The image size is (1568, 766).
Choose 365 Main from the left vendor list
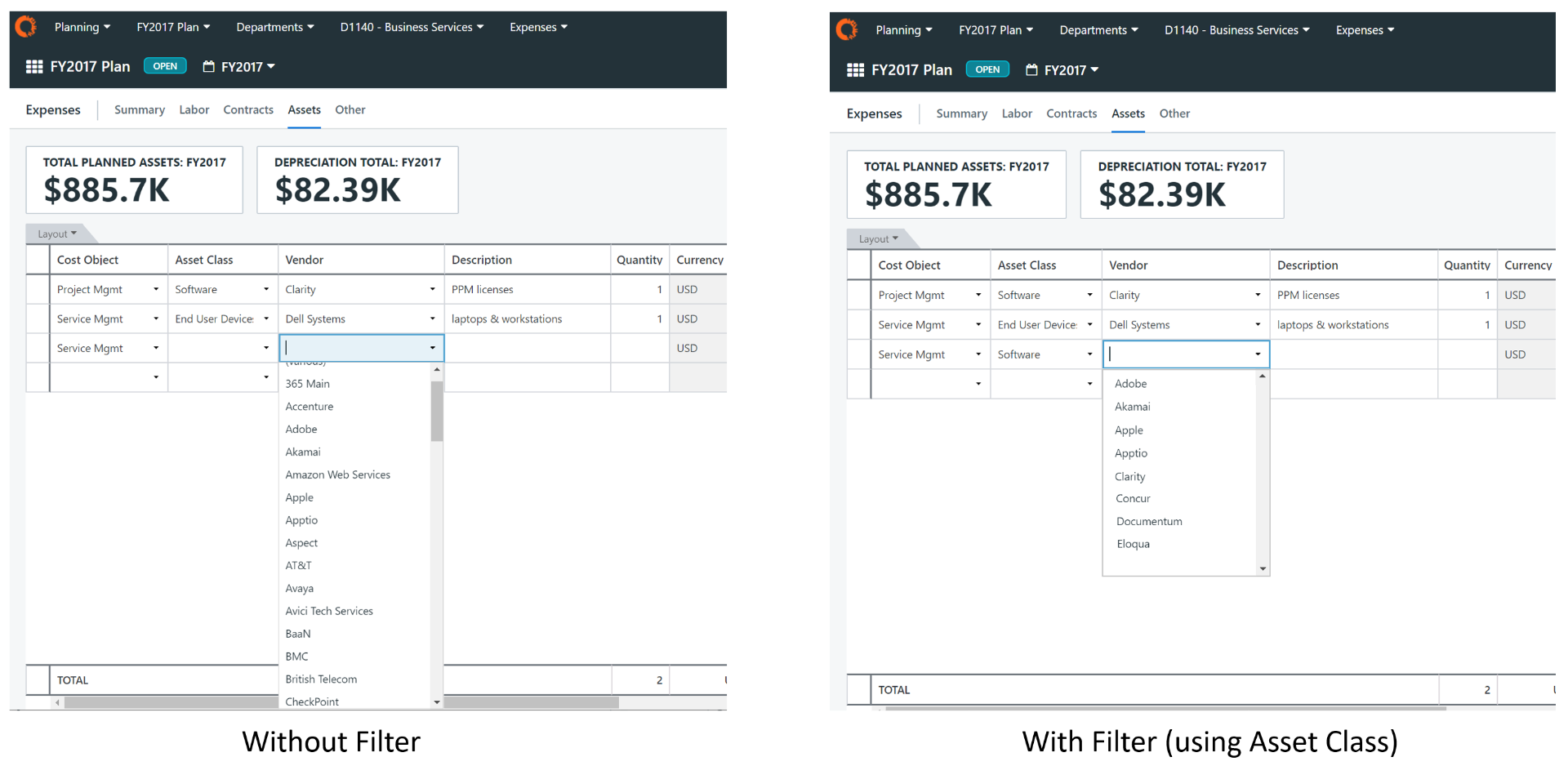click(x=308, y=384)
